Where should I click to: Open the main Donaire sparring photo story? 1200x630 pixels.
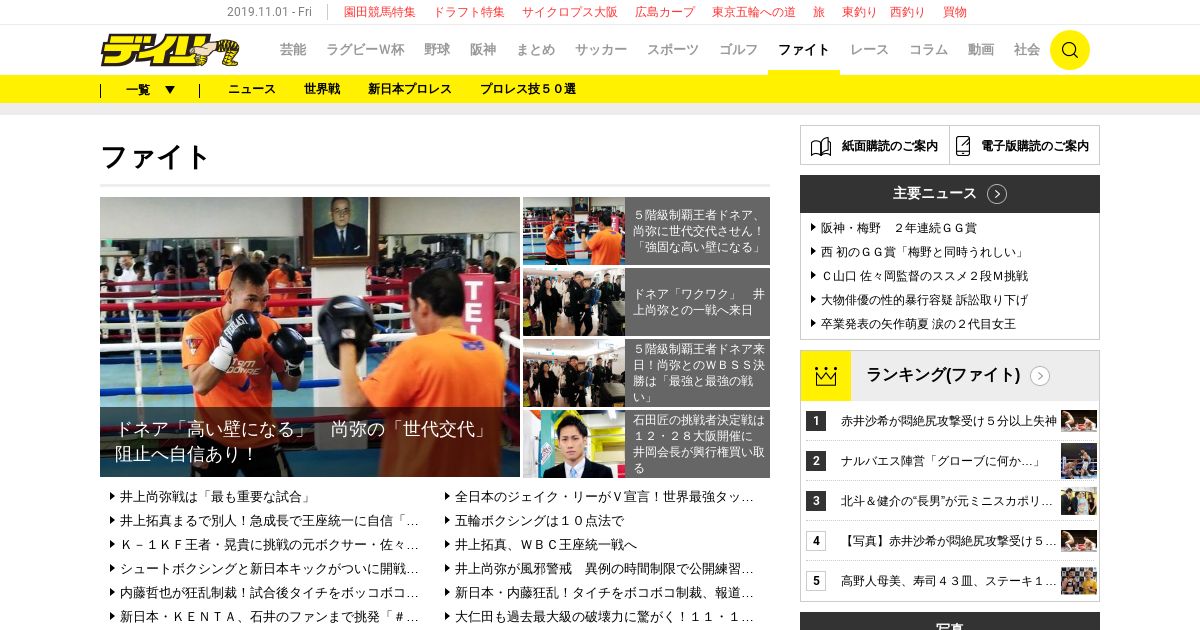coord(310,337)
